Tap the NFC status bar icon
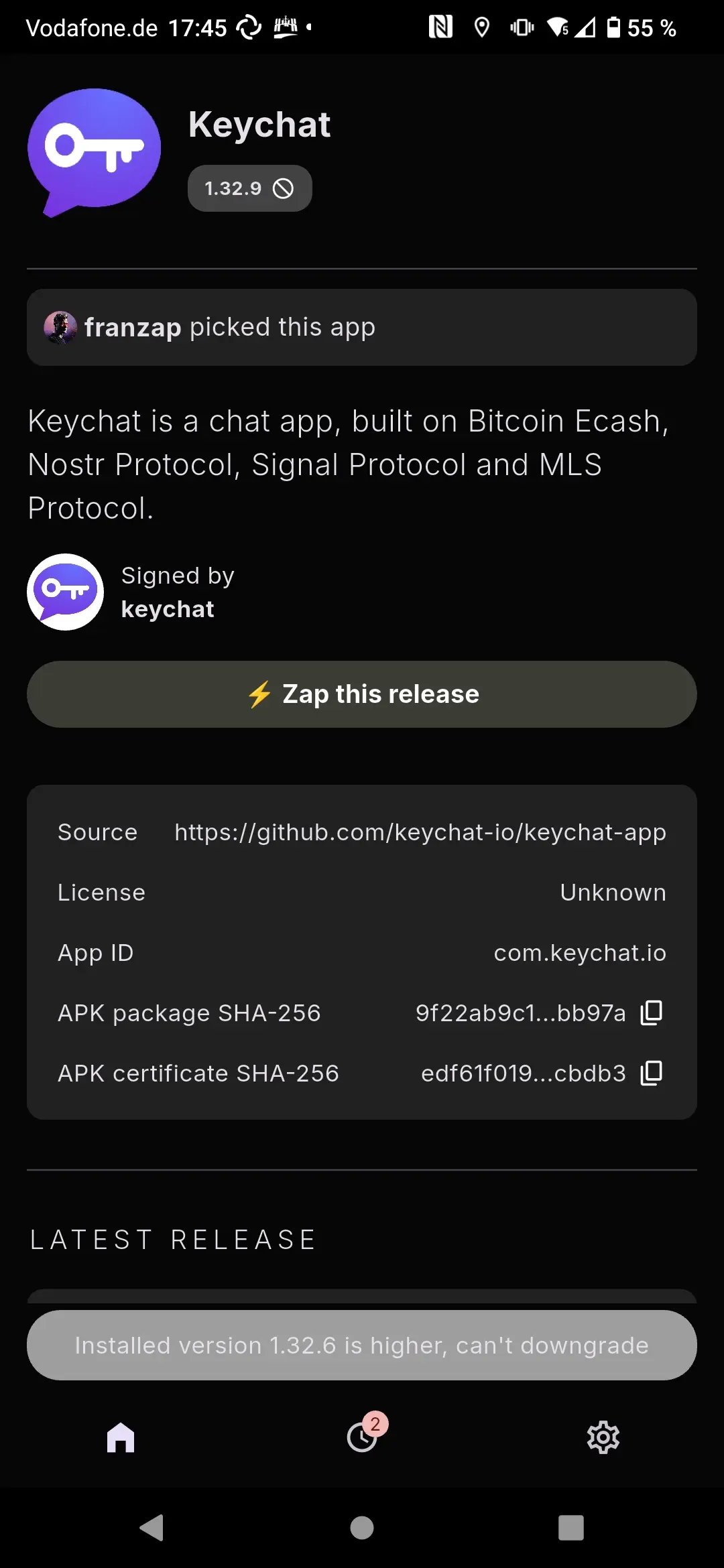Image resolution: width=724 pixels, height=1568 pixels. [440, 27]
